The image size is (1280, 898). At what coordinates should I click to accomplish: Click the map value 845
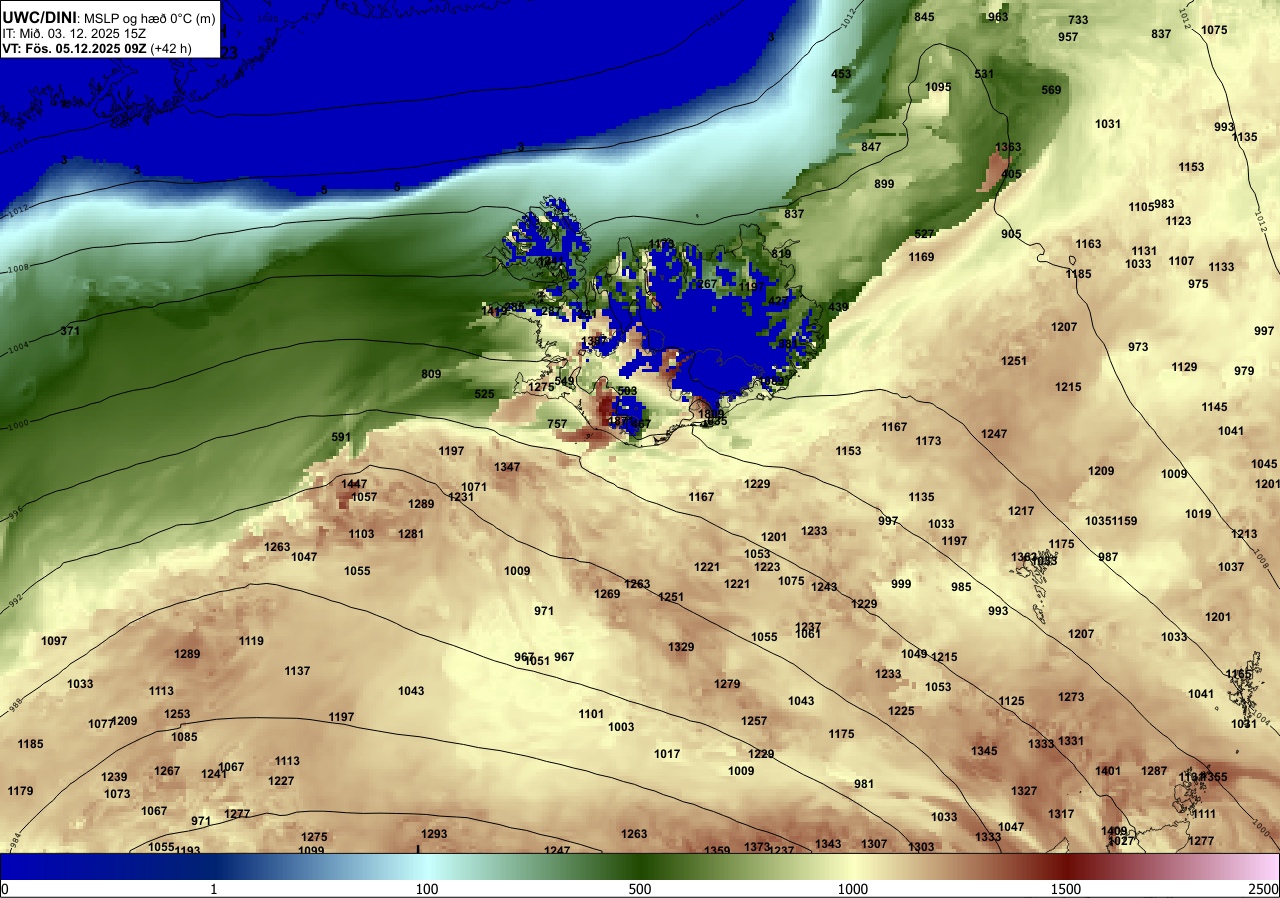924,17
